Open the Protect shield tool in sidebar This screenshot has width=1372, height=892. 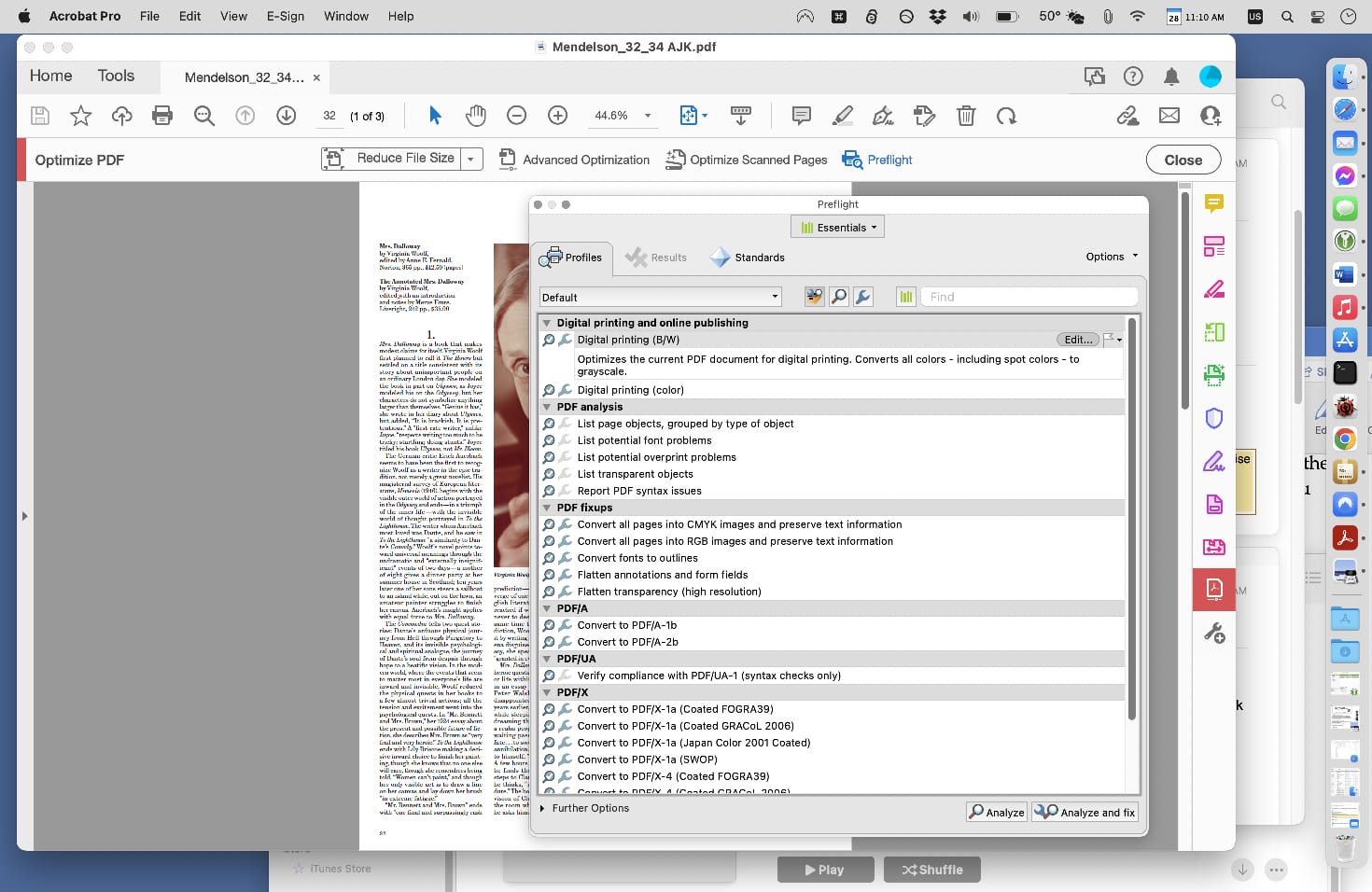tap(1213, 418)
